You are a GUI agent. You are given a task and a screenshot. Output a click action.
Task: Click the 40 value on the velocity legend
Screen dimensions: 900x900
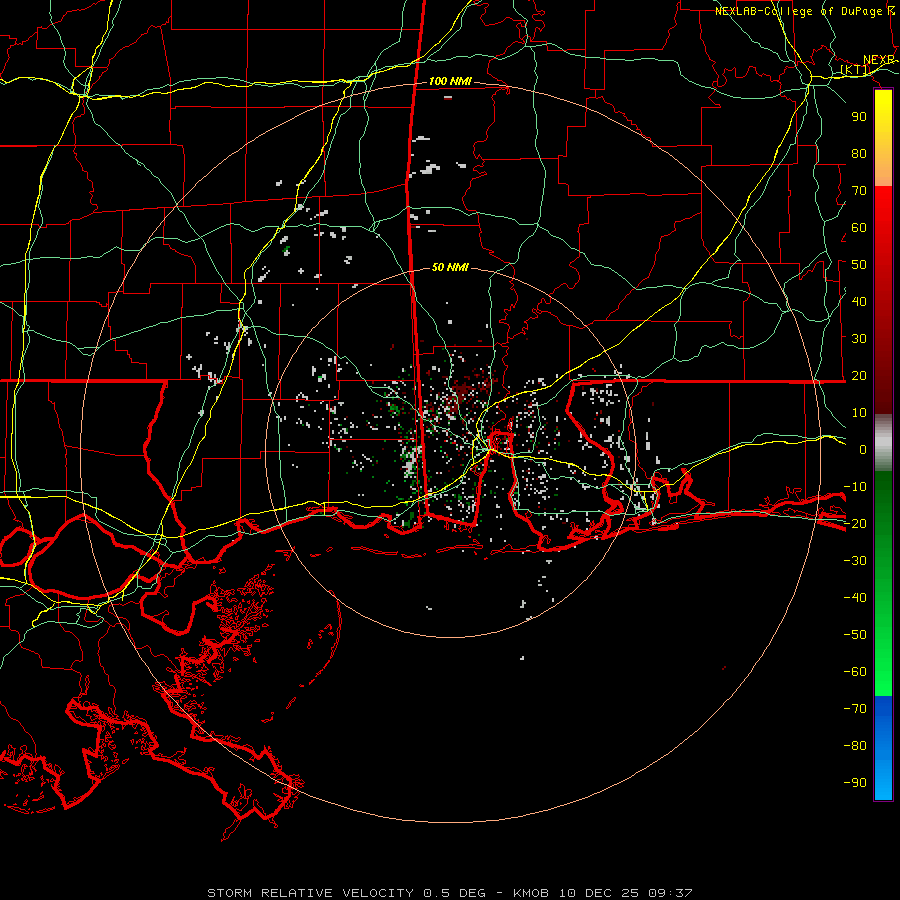pos(859,301)
